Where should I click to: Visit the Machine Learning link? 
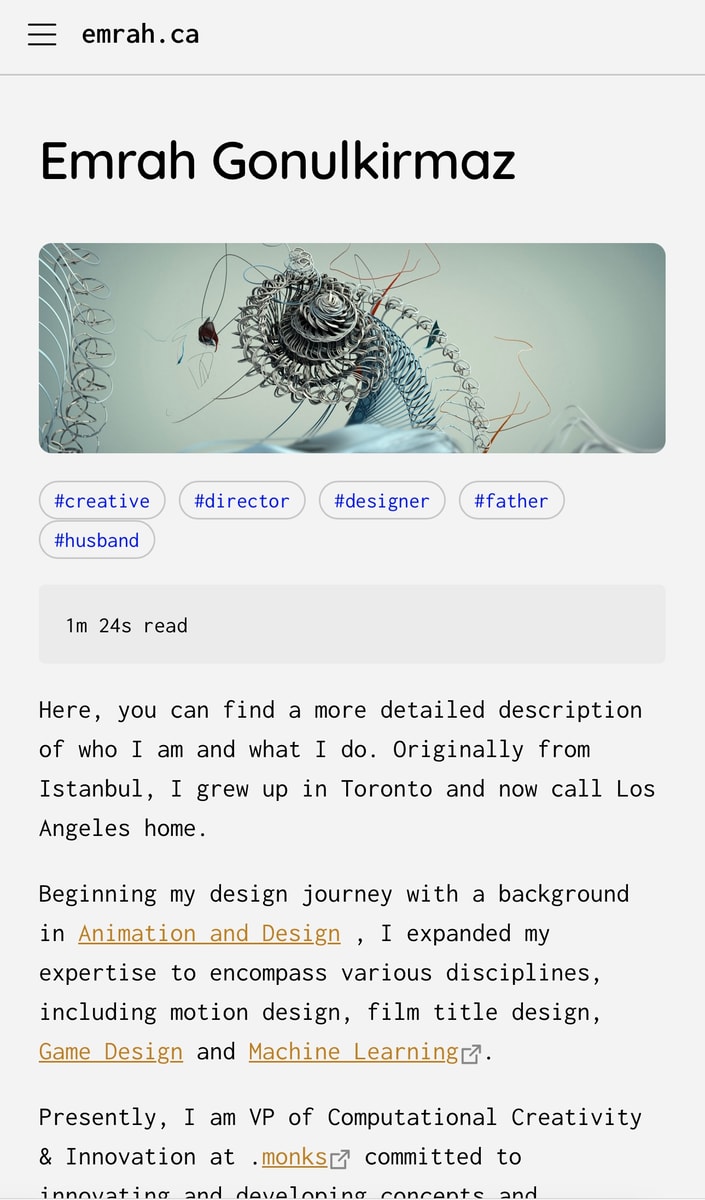[x=353, y=1052]
